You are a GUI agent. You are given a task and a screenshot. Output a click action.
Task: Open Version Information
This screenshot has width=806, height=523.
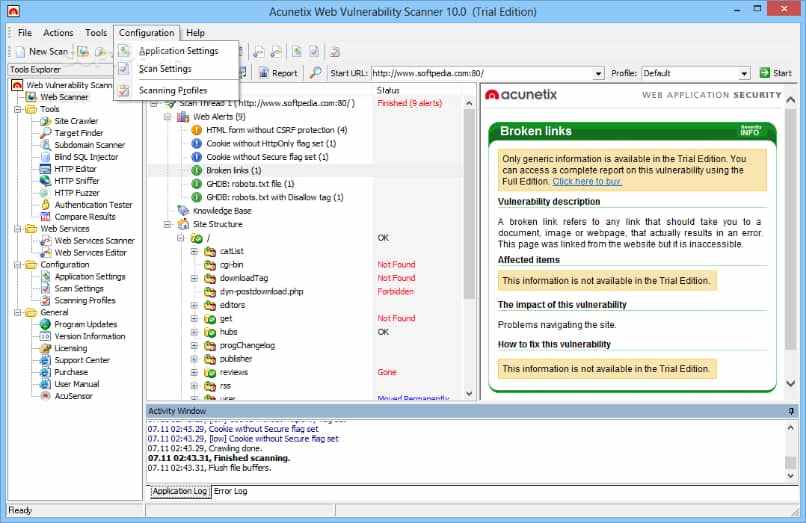pos(89,336)
